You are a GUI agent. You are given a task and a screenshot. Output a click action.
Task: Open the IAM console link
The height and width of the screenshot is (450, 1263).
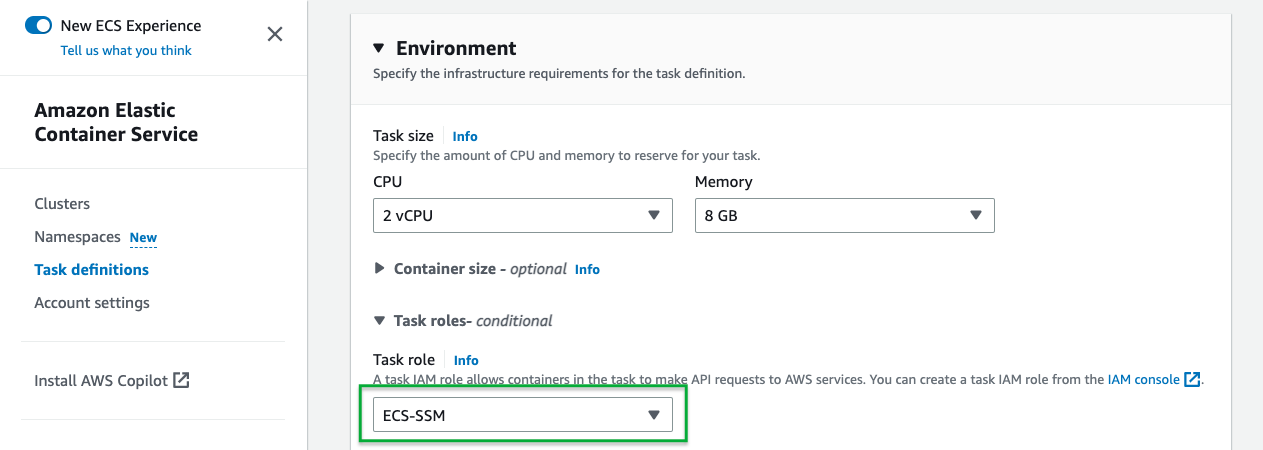(1143, 380)
